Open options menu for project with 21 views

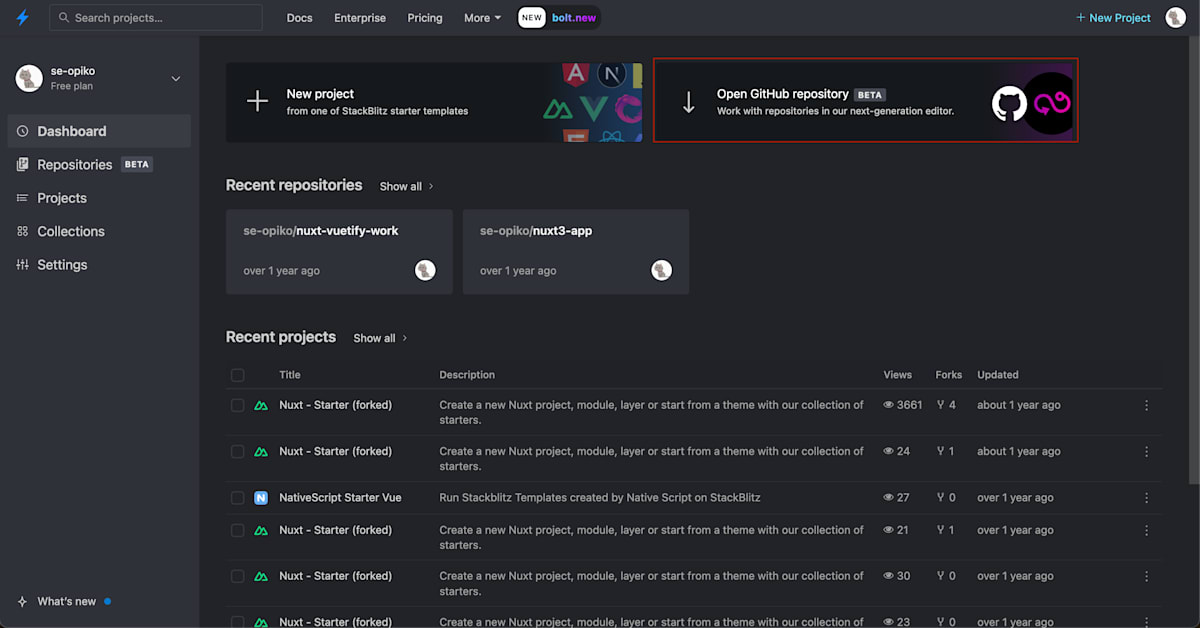1146,530
